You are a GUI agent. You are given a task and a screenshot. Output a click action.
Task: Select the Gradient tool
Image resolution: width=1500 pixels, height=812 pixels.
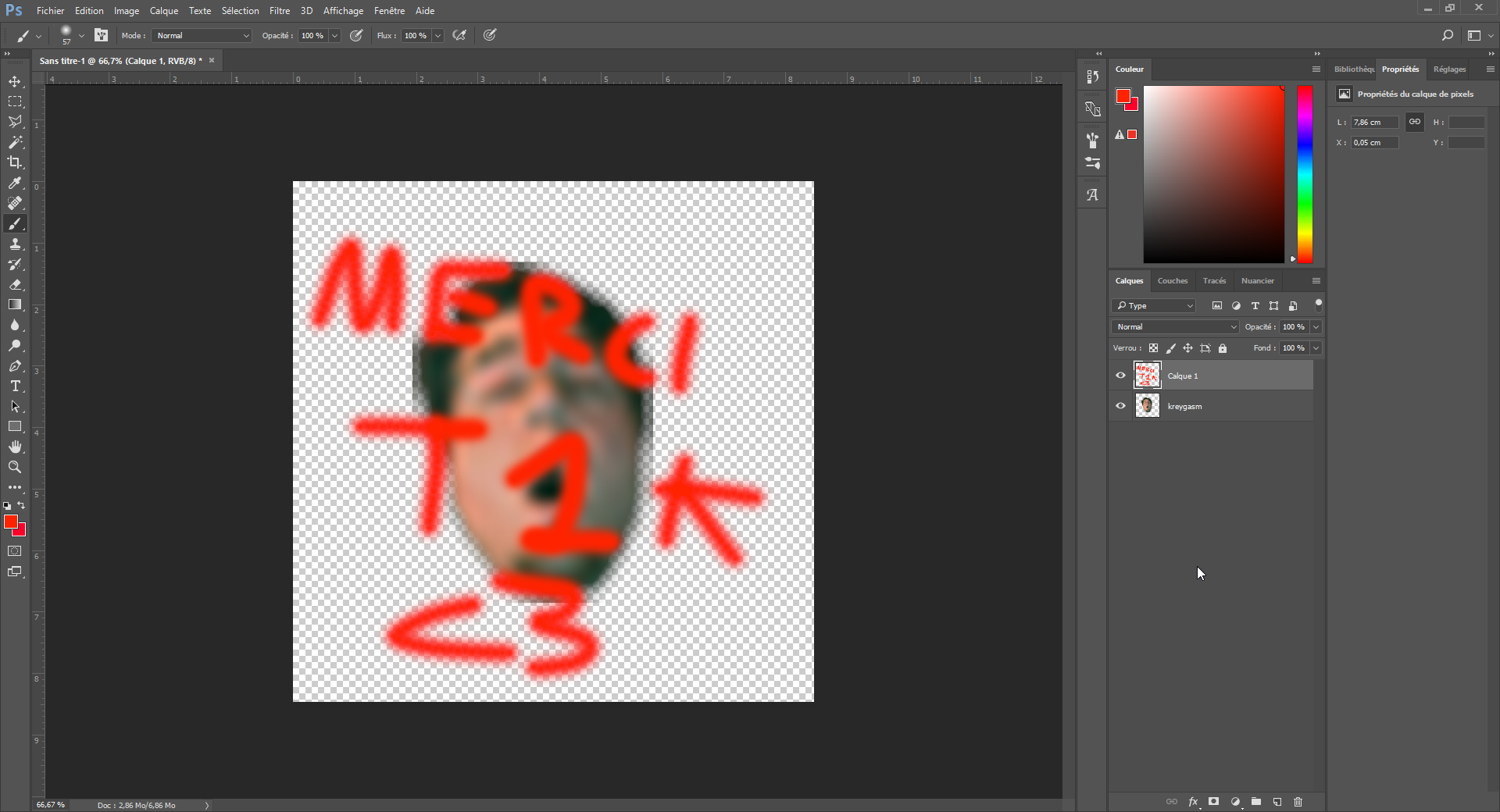[15, 305]
